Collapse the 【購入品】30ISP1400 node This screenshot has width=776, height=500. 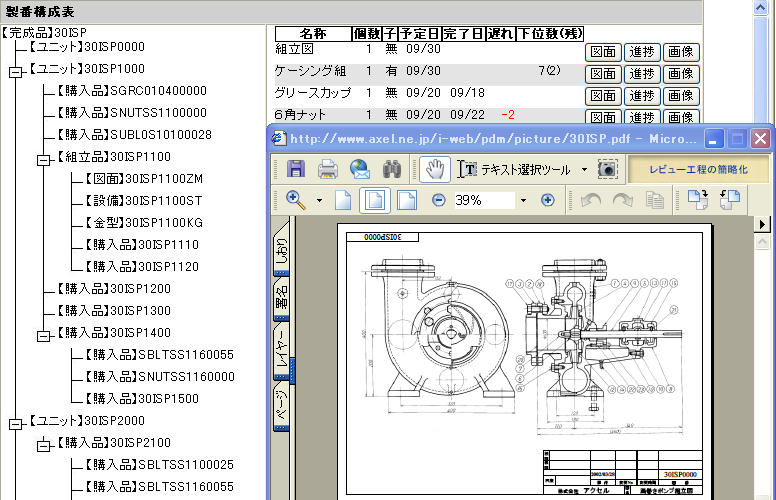coord(44,336)
